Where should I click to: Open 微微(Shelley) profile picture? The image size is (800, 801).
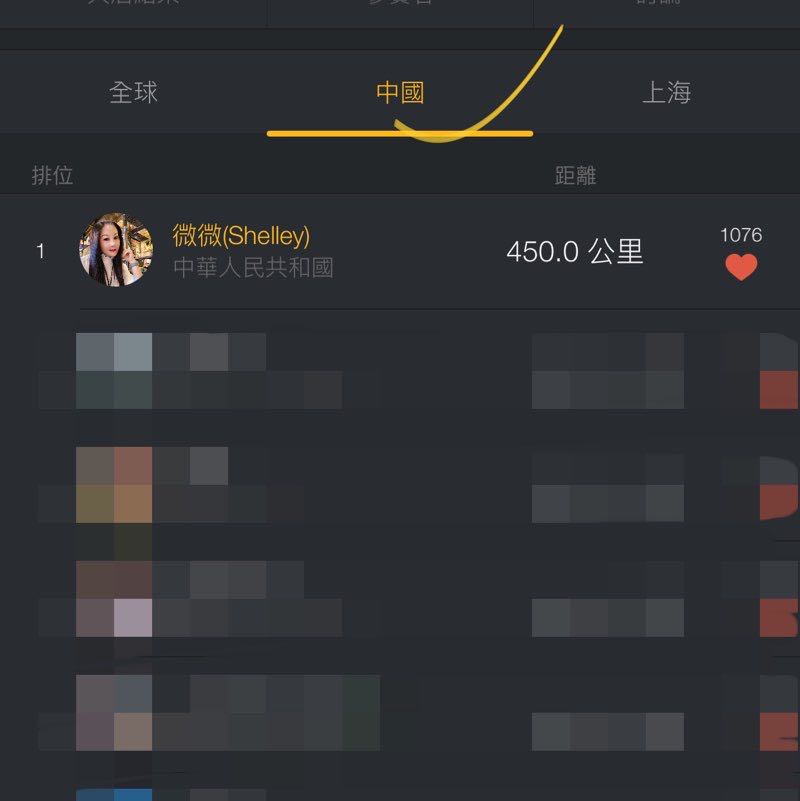click(x=116, y=250)
